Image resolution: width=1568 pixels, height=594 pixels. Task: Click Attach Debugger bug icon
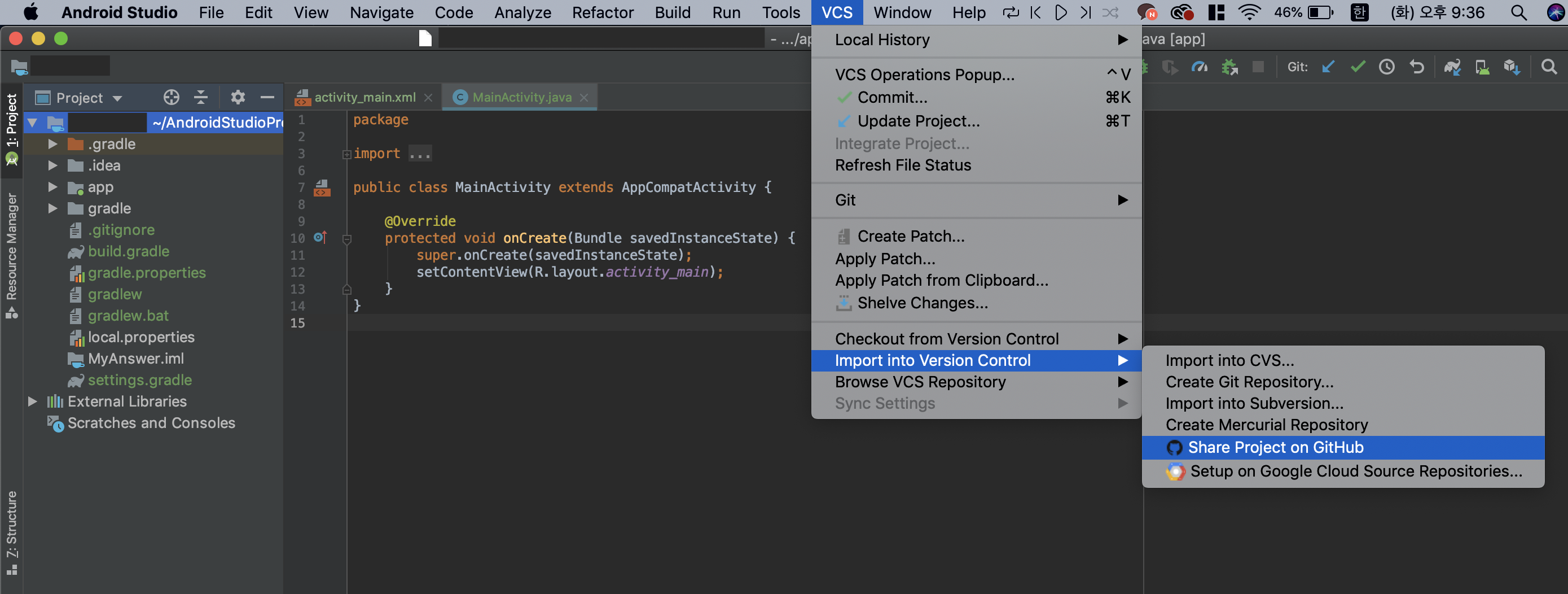point(1229,67)
